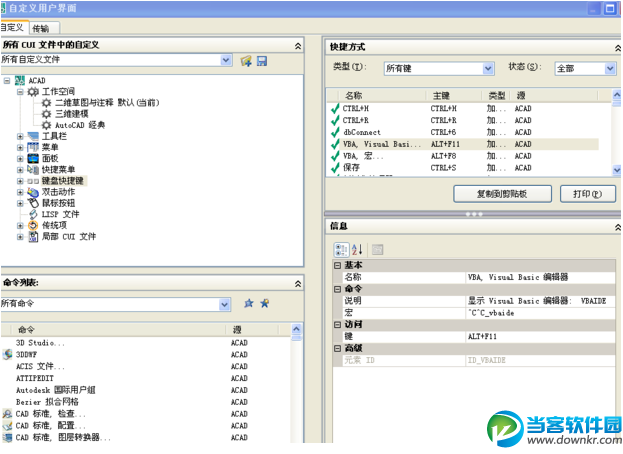The image size is (623, 454).
Task: Select the Bezier 拟合网格 command
Action: [47, 402]
